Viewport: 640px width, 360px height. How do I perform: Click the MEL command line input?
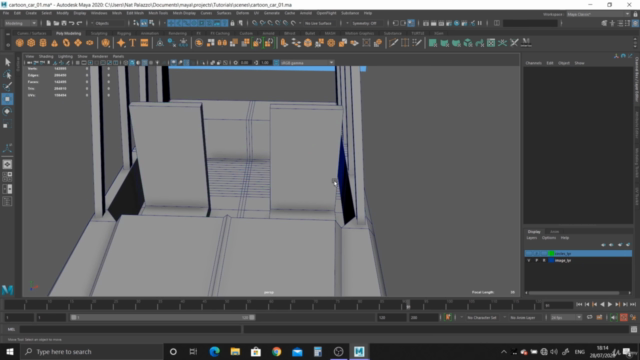point(130,329)
